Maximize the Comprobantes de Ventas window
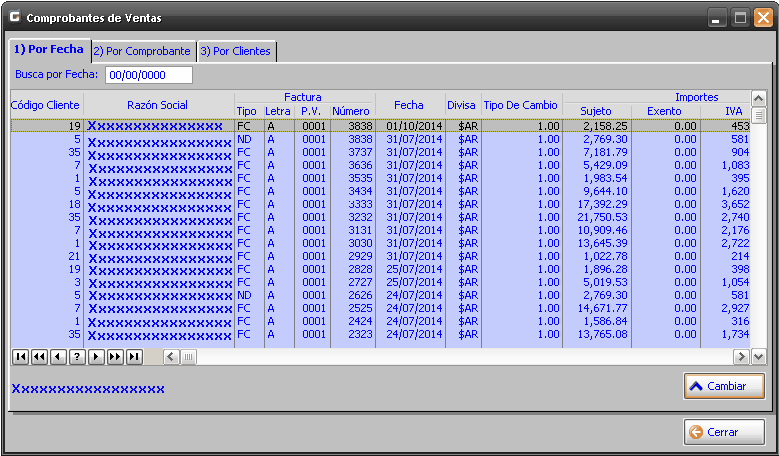The image size is (779, 456). coord(741,19)
